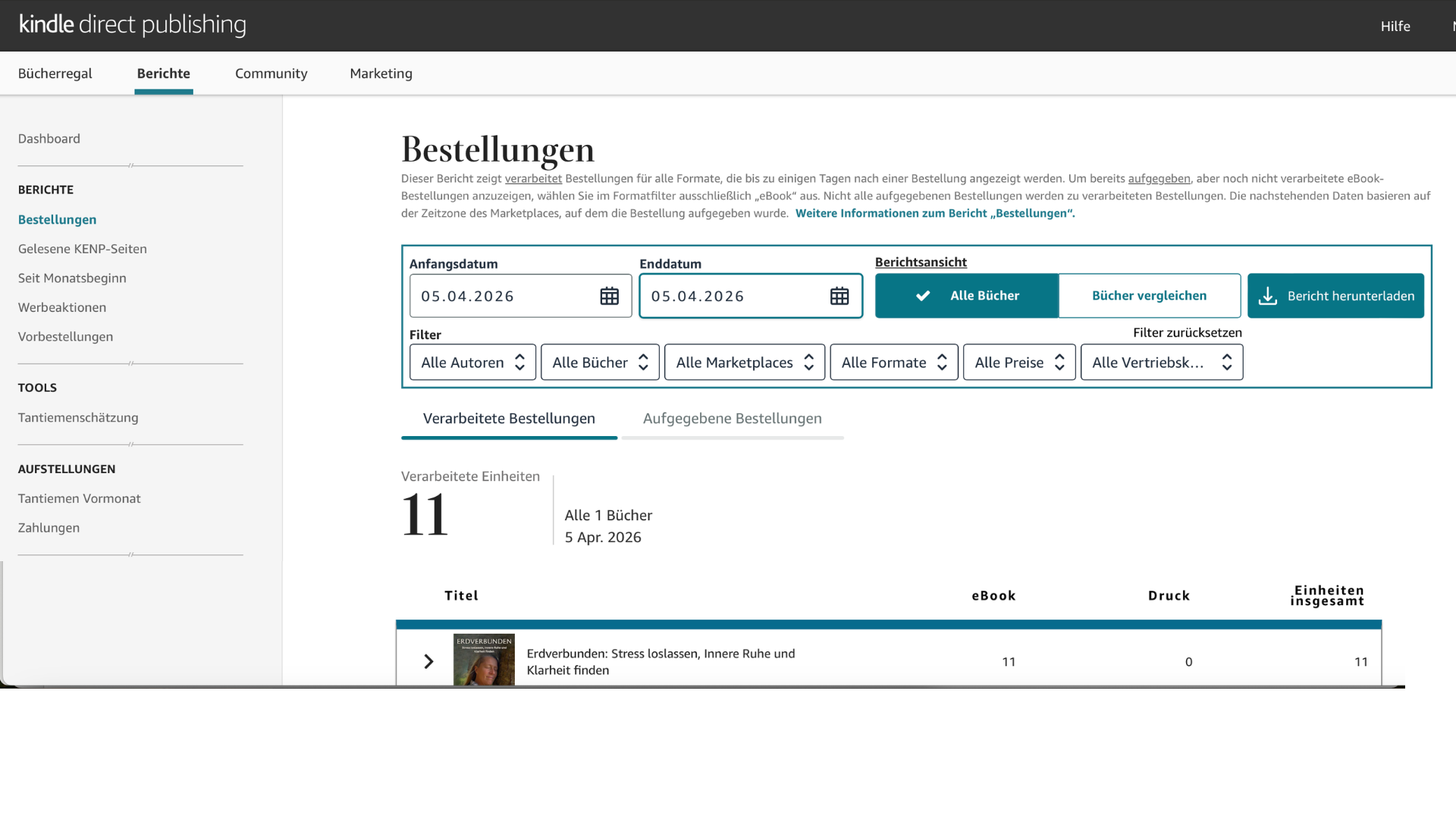The width and height of the screenshot is (1456, 819).
Task: Open Weitere Informationen zum Bericht link
Action: click(x=934, y=214)
